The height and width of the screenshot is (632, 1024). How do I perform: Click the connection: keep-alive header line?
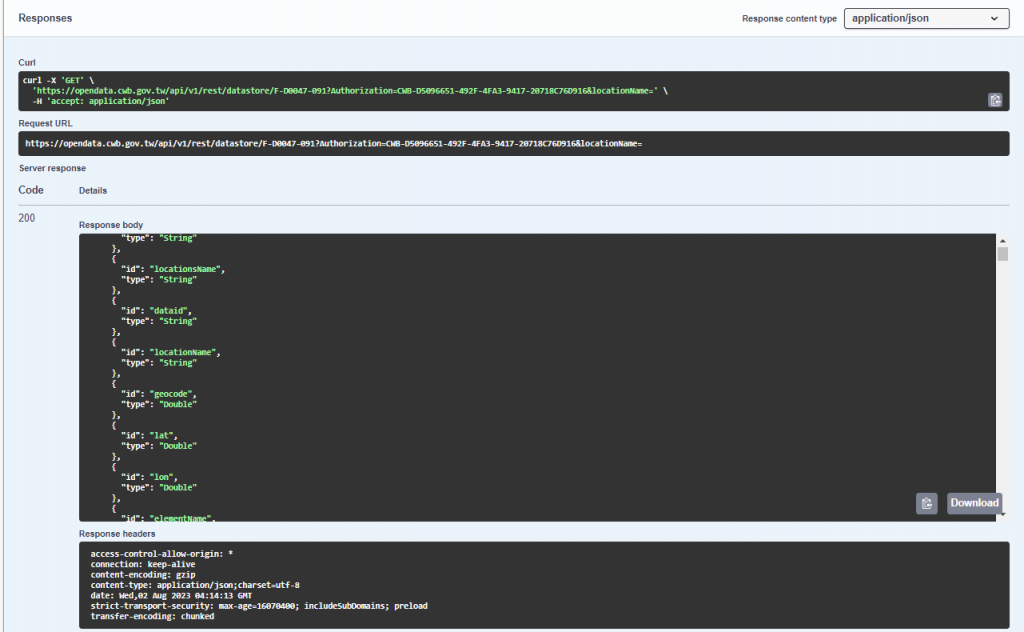142,564
